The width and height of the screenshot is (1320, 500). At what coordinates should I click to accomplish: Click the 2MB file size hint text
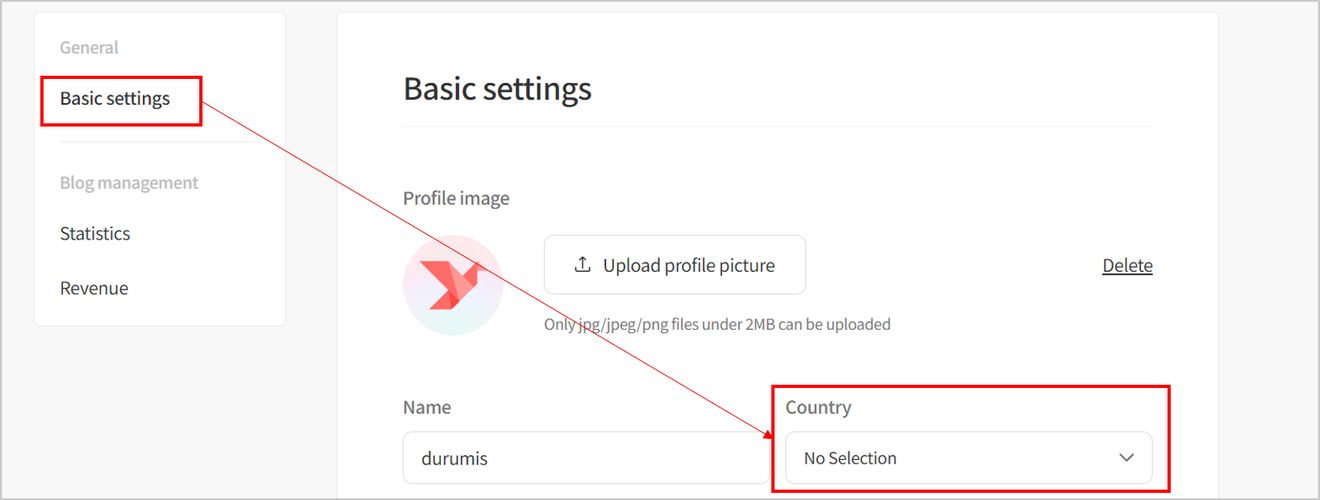coord(717,324)
